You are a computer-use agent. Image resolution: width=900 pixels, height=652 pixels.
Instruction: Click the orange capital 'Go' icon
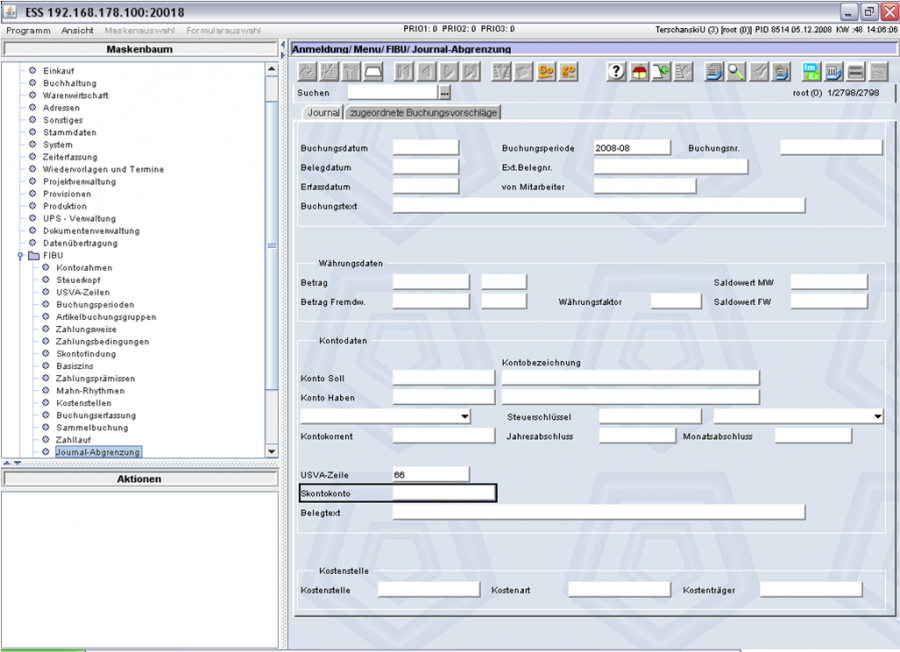(x=546, y=72)
